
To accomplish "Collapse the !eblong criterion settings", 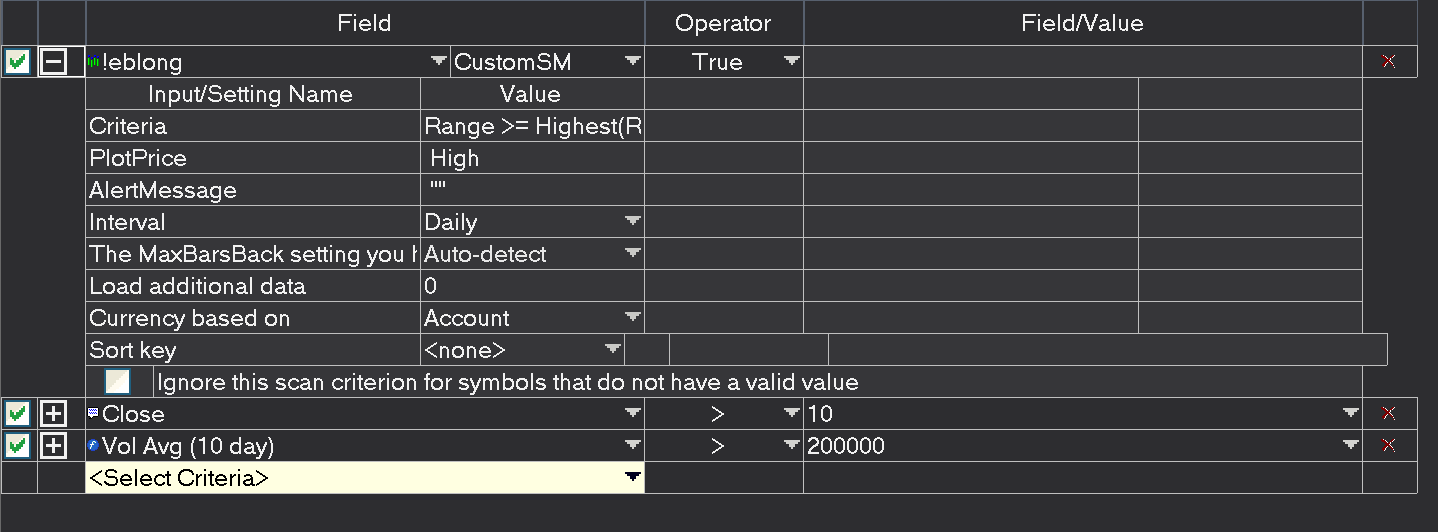I will 53,62.
